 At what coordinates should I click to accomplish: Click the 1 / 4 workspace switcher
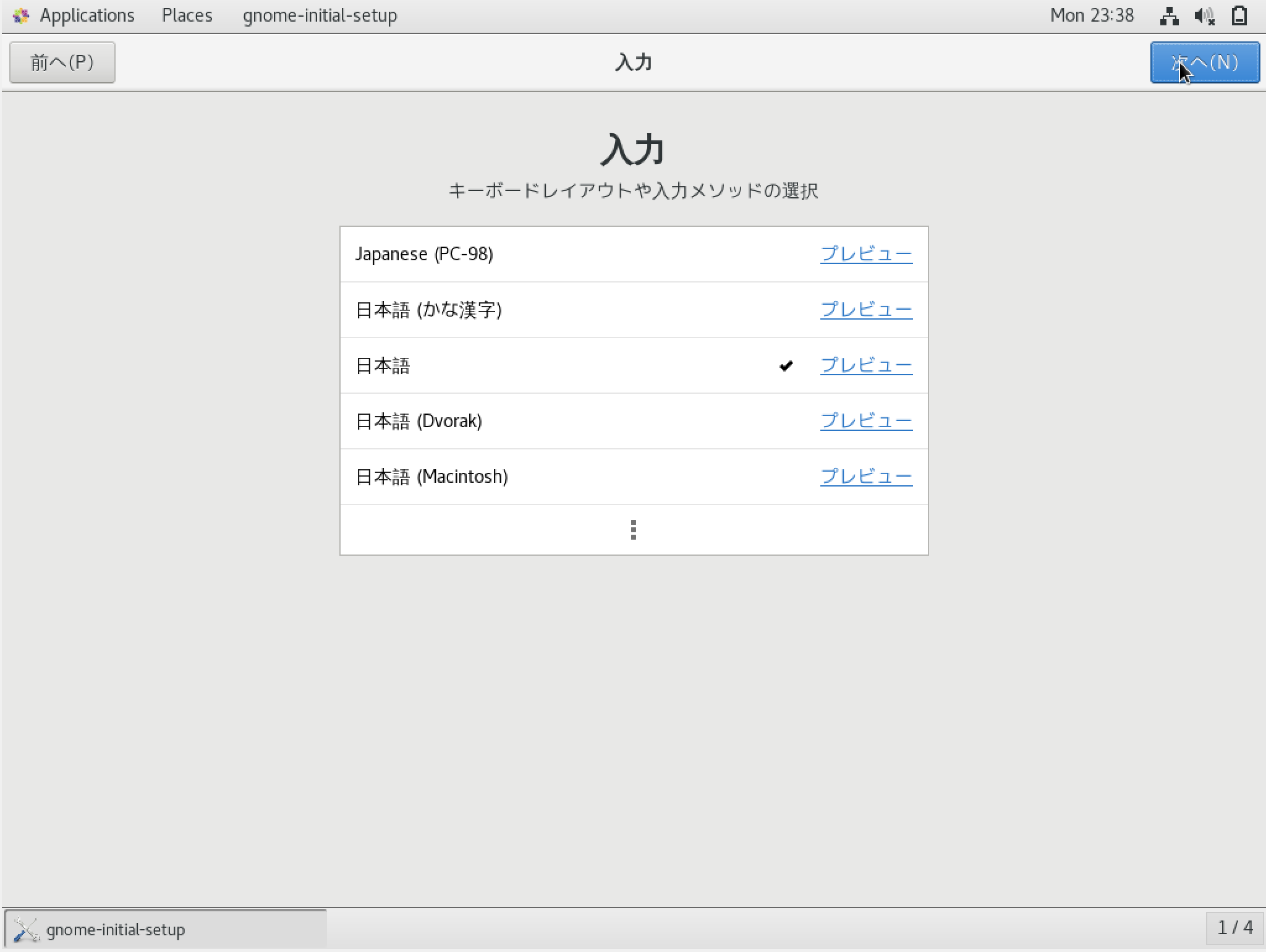(x=1234, y=928)
